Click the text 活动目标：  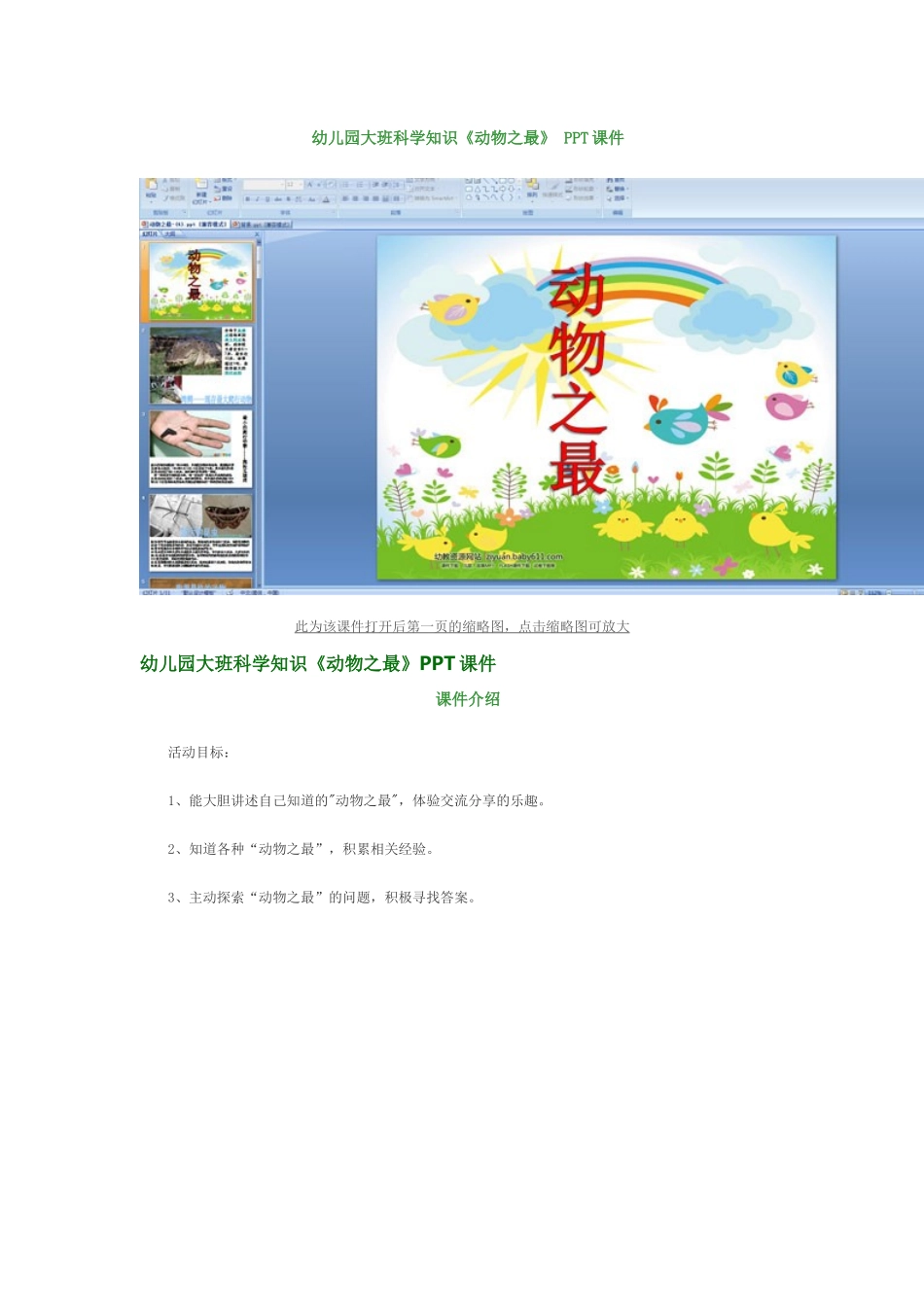coord(199,752)
